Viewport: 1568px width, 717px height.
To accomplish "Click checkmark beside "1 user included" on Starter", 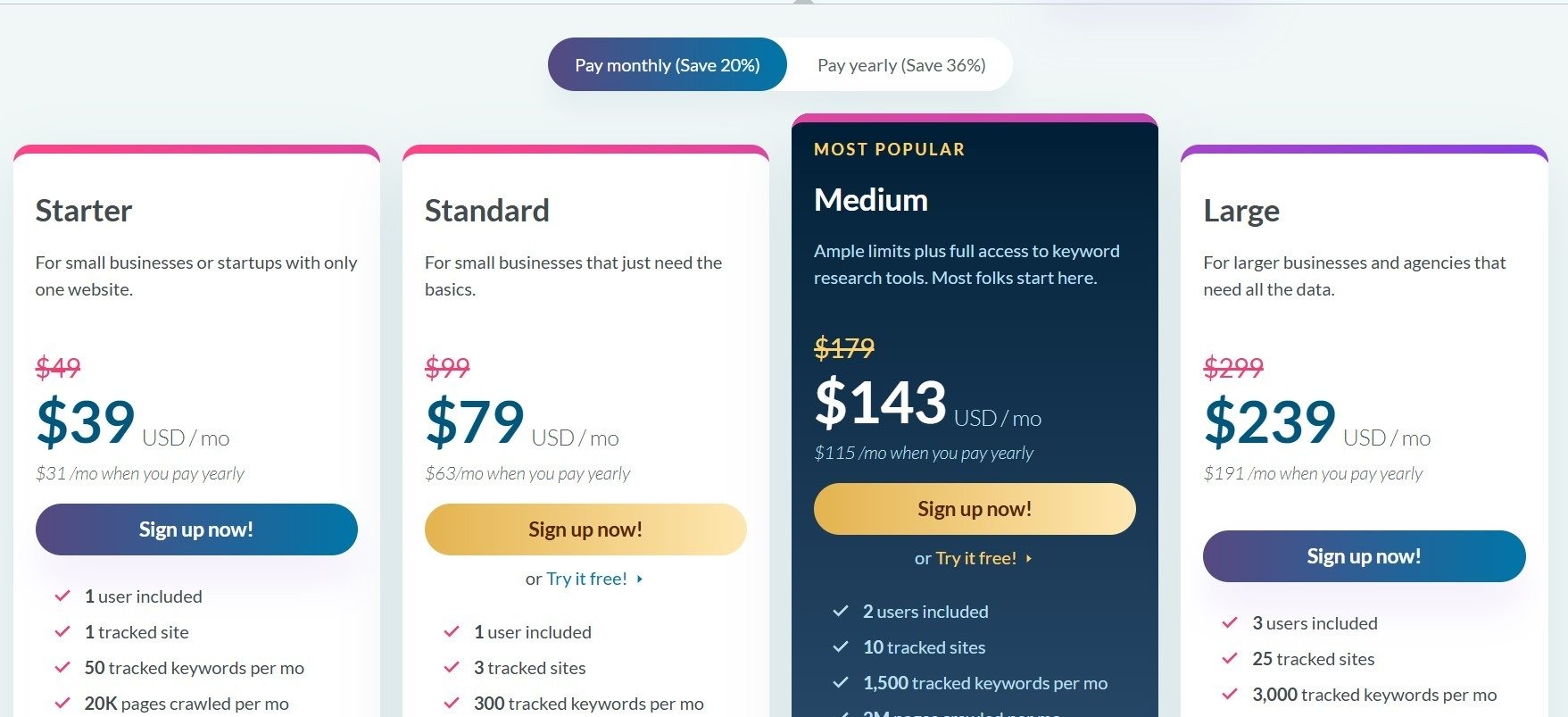I will click(x=62, y=596).
